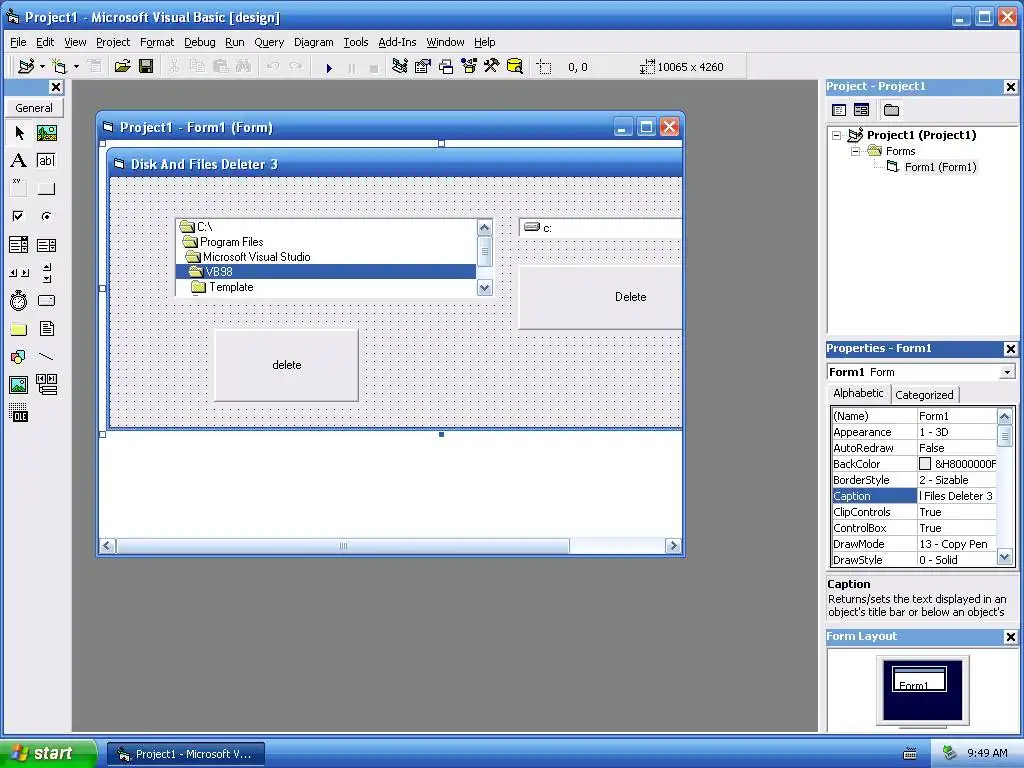Click Save Project disk icon

pos(146,67)
